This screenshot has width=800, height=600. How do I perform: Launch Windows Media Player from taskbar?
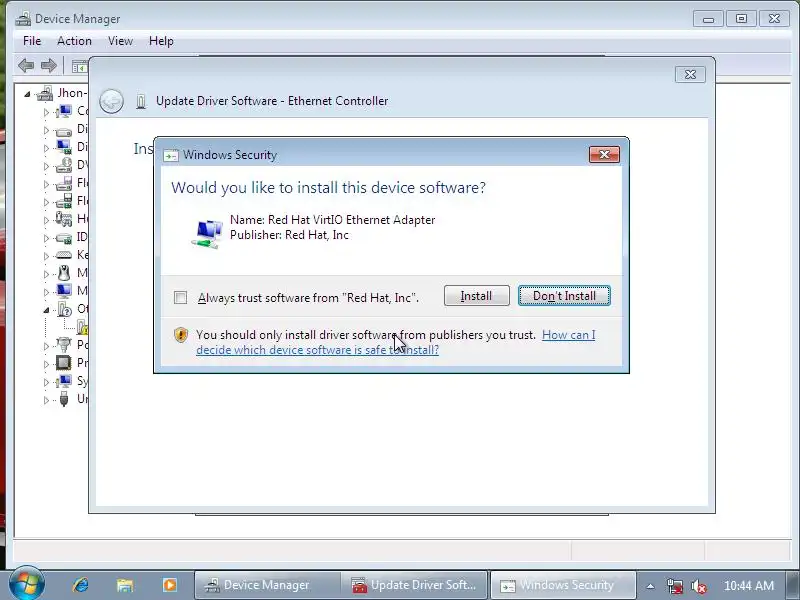click(169, 585)
